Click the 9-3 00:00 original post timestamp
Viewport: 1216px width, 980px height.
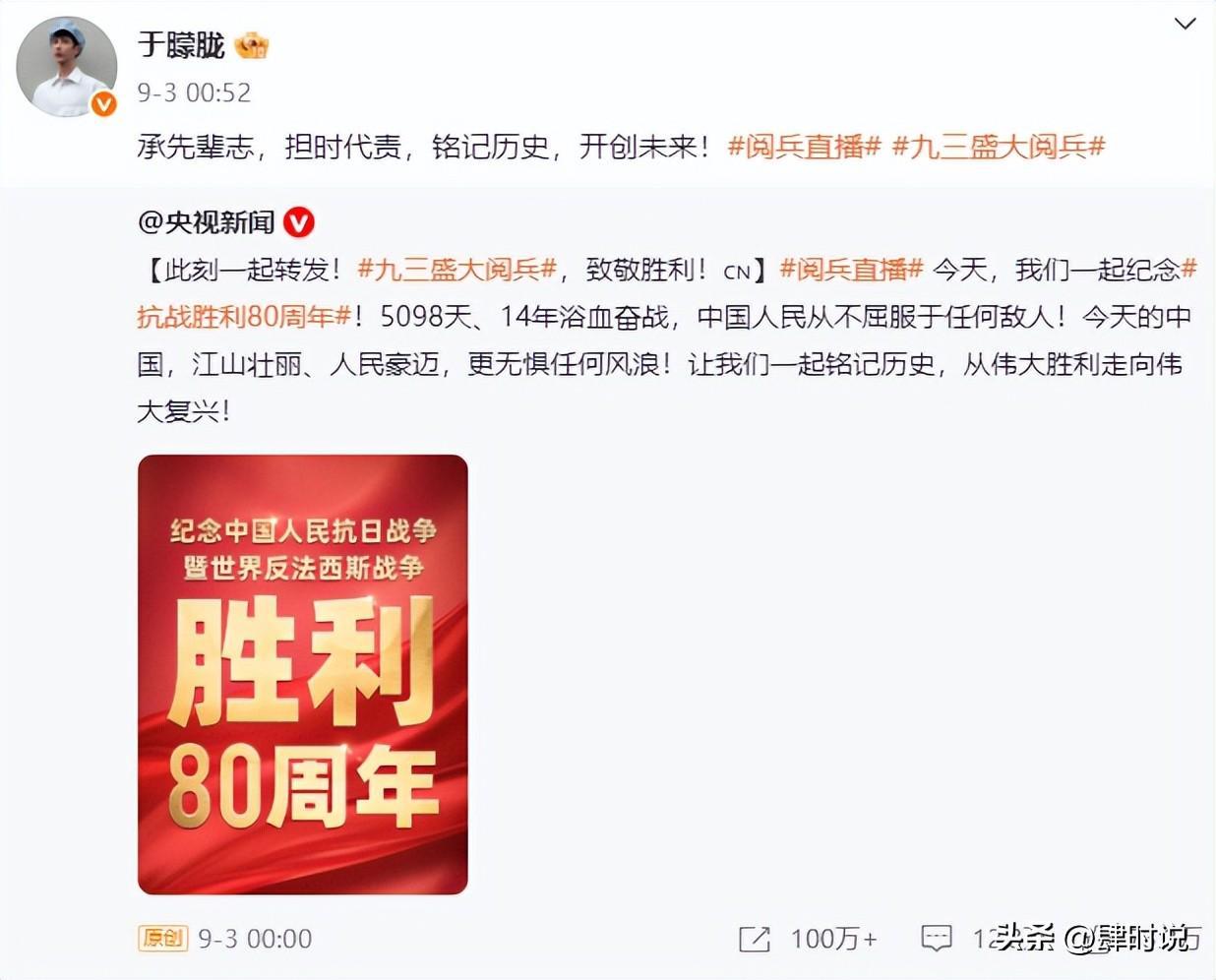(255, 939)
